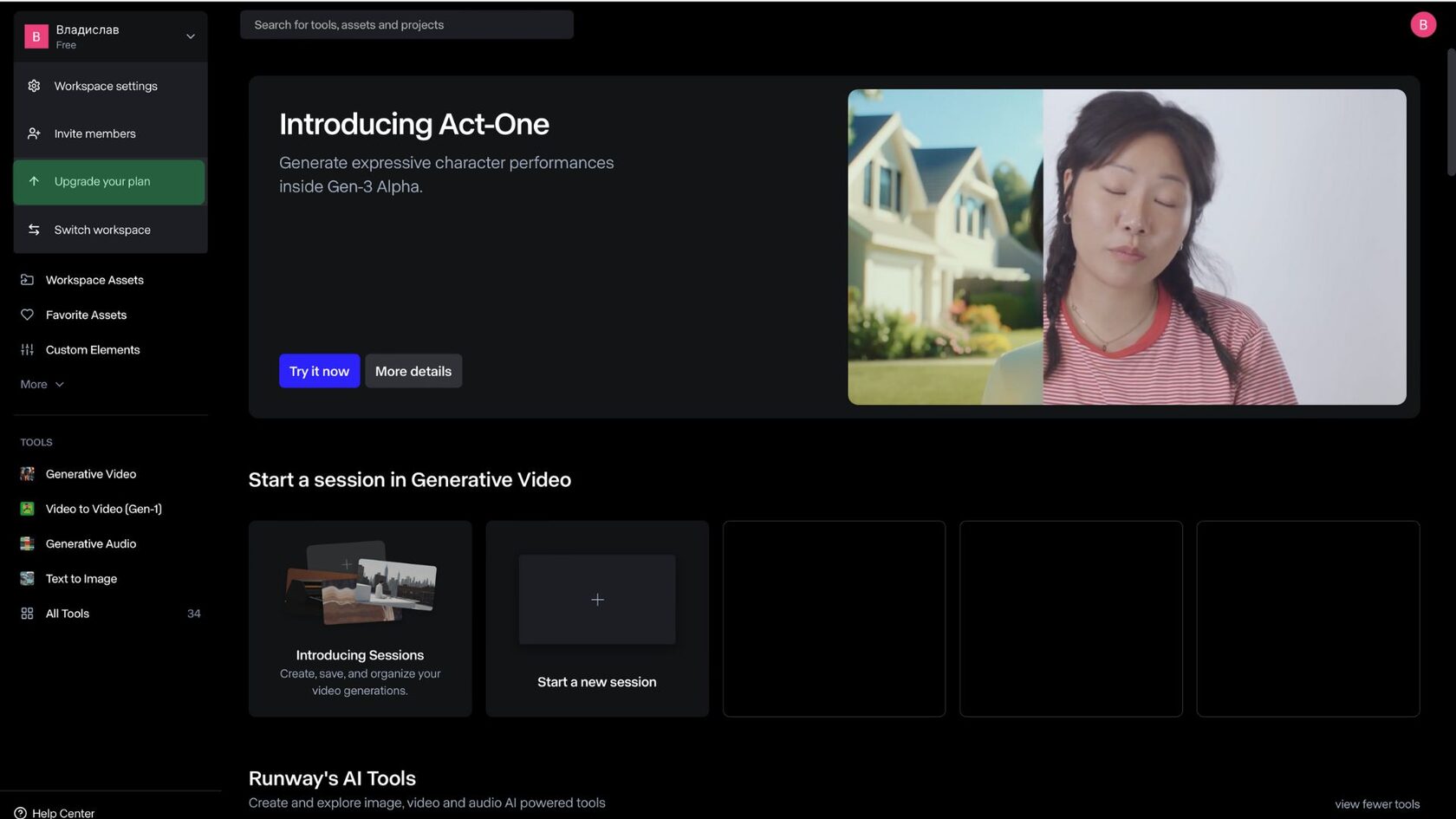Viewport: 1456px width, 819px height.
Task: Open the Introducing Sessions card
Action: point(360,619)
